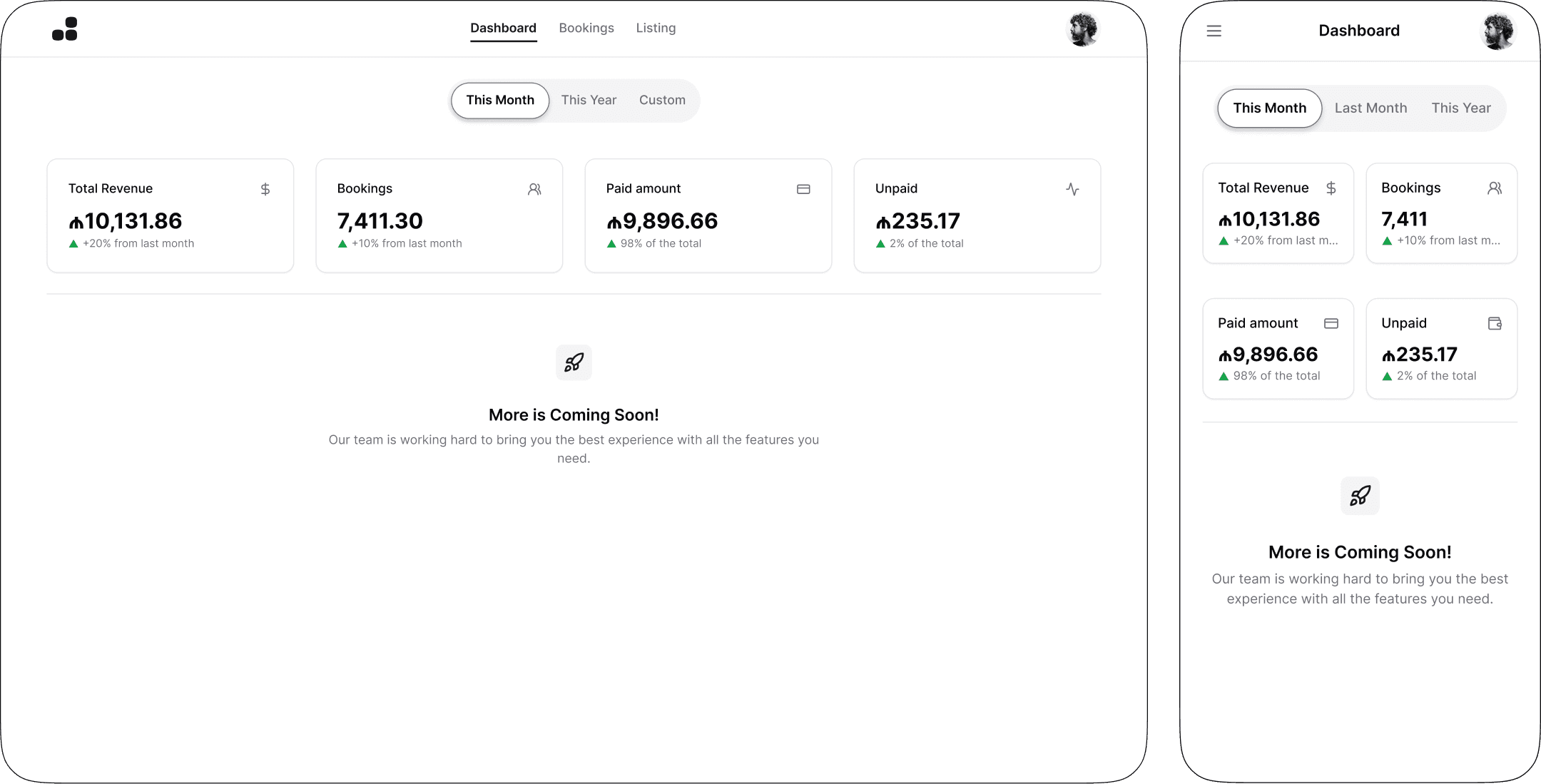This screenshot has width=1541, height=784.
Task: Switch to Last Month on mobile filter
Action: pyautogui.click(x=1370, y=108)
